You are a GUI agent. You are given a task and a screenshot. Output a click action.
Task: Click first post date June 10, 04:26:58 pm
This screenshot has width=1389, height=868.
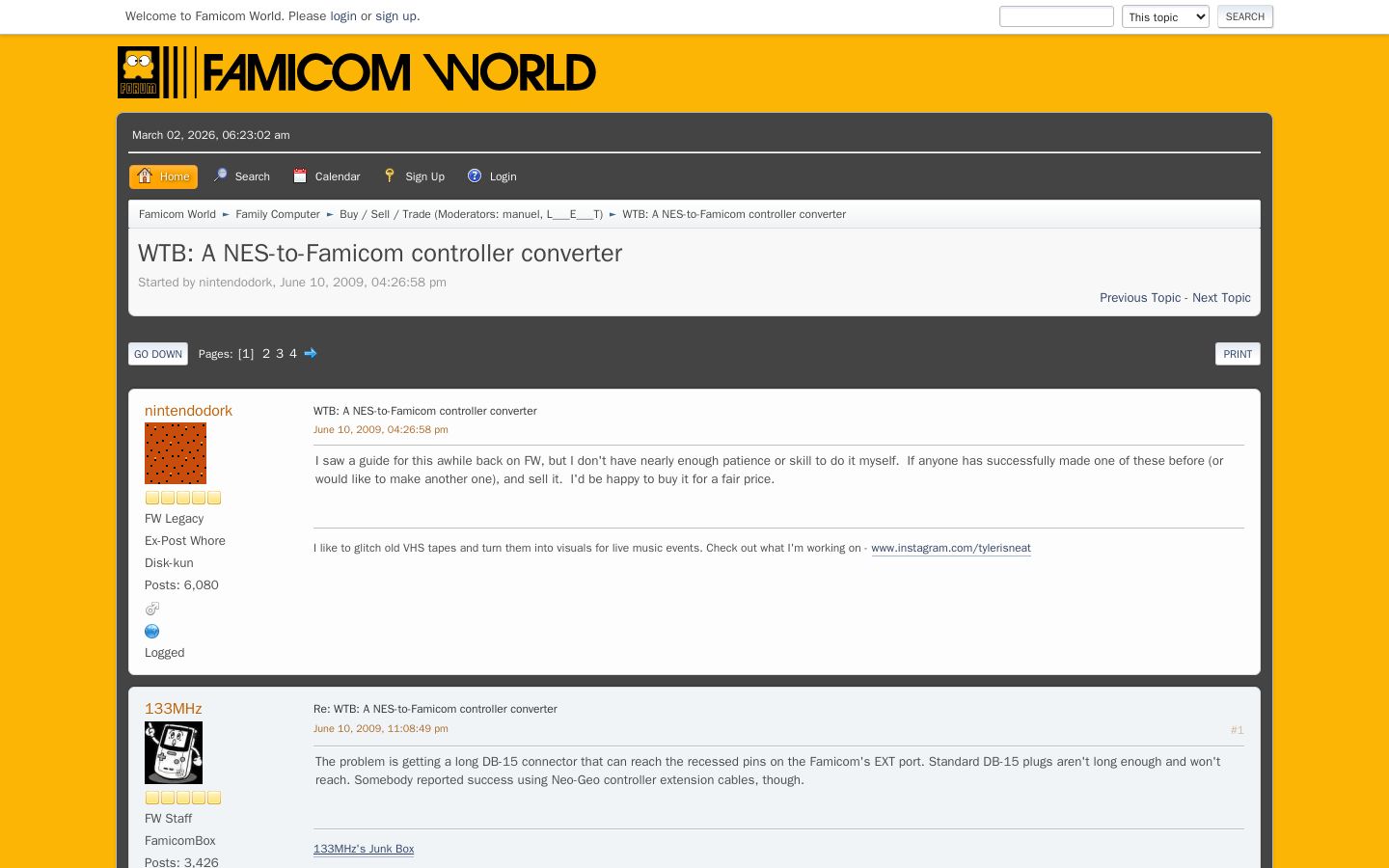[x=381, y=430]
